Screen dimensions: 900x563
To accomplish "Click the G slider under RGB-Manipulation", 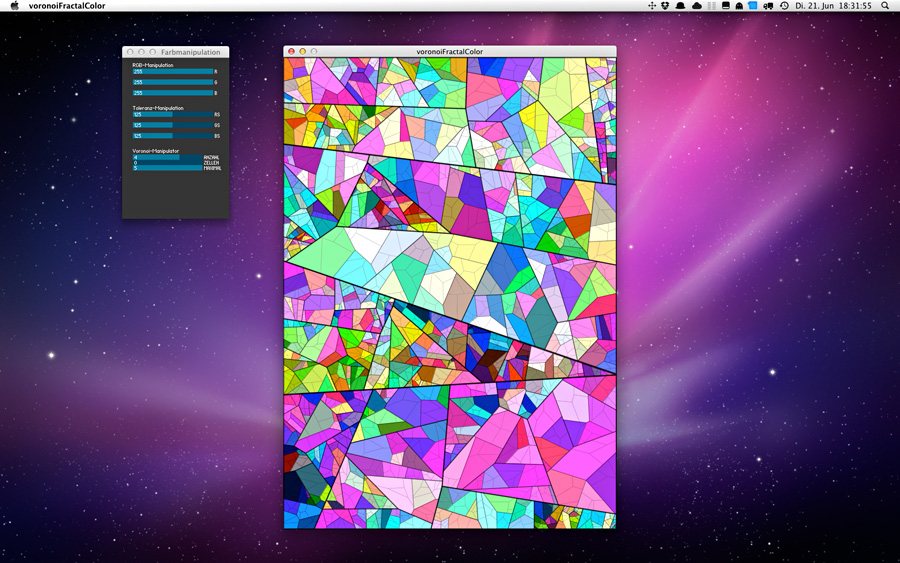I will (172, 83).
